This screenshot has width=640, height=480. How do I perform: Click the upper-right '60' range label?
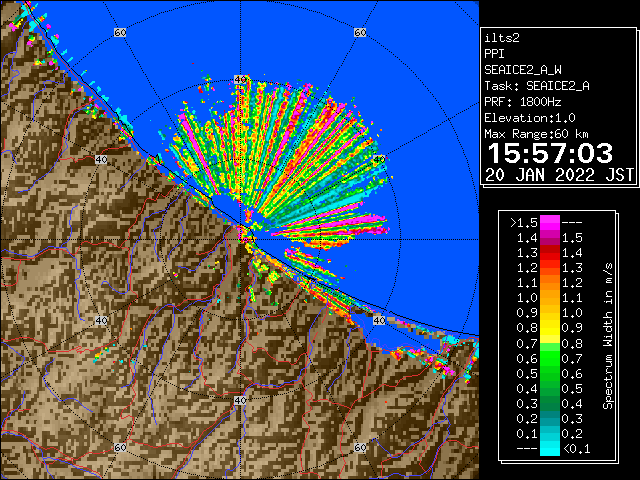point(360,32)
